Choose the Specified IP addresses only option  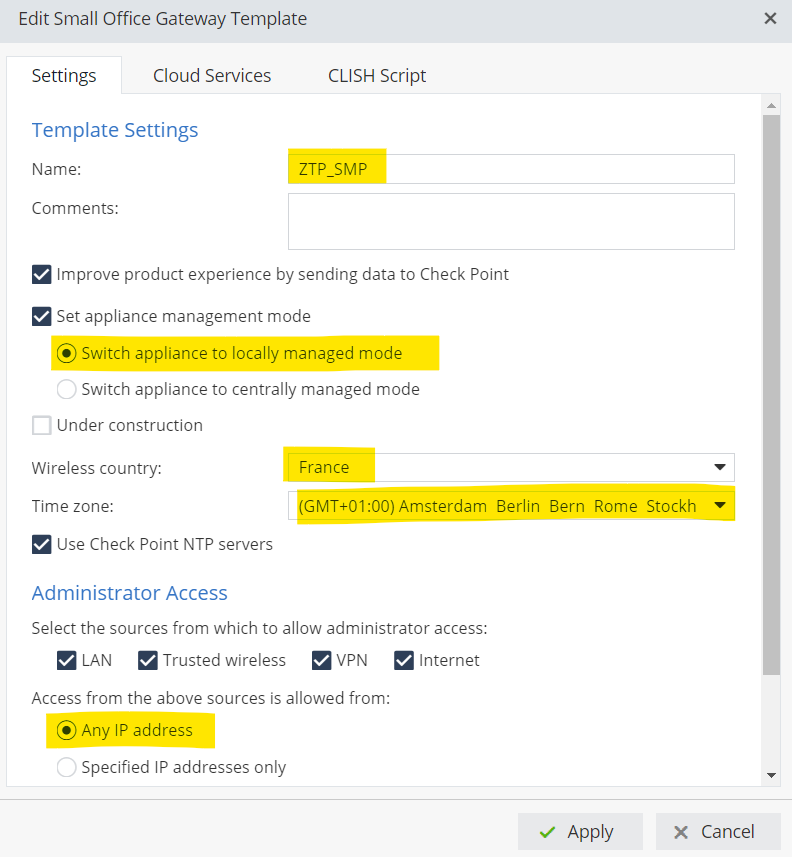tap(67, 767)
